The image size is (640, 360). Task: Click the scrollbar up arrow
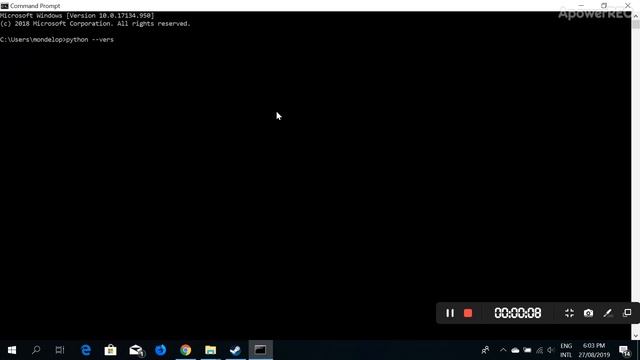(x=636, y=16)
